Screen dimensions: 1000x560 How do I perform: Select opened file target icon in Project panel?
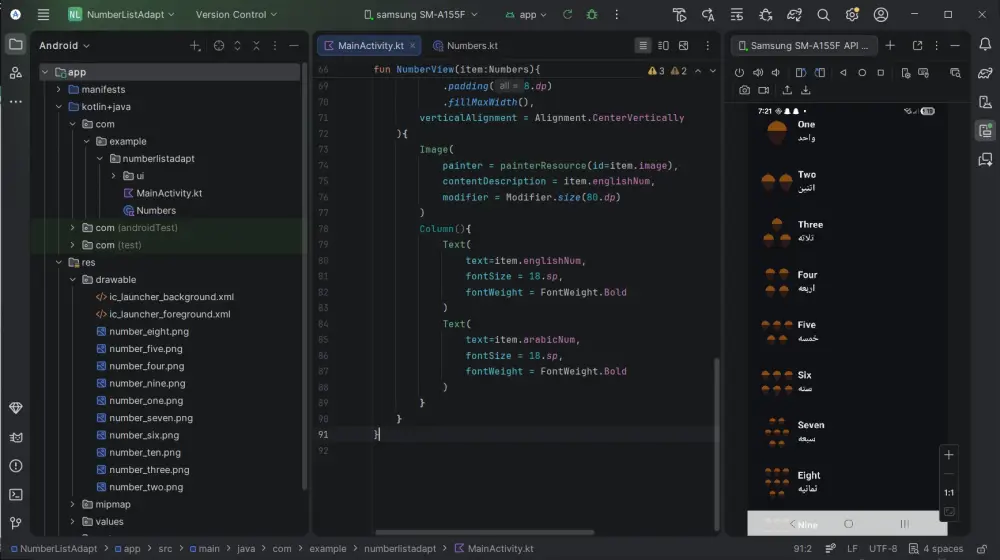219,45
